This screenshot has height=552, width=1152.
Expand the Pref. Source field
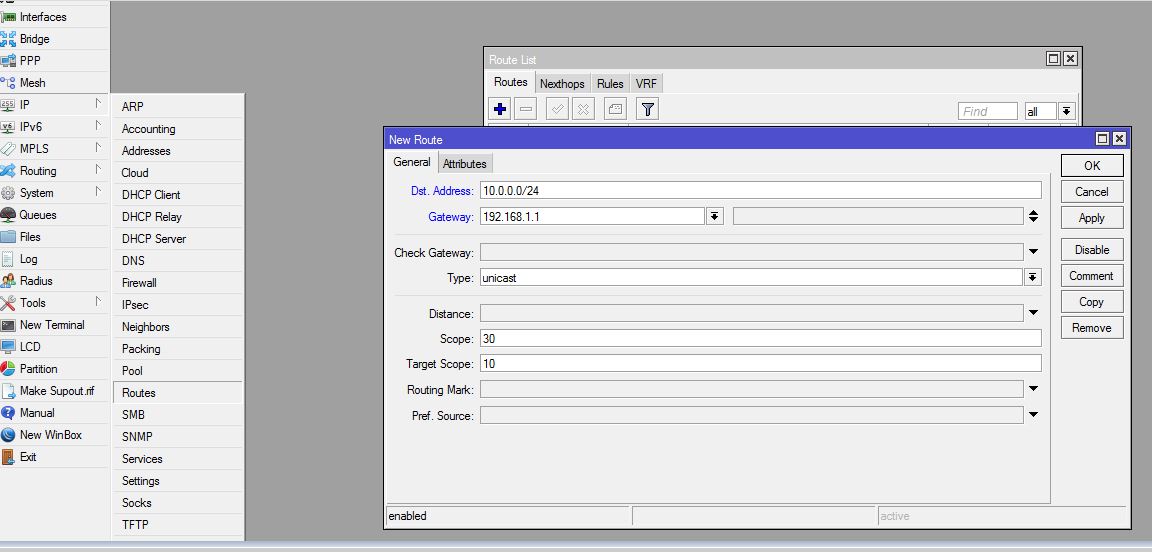1033,415
